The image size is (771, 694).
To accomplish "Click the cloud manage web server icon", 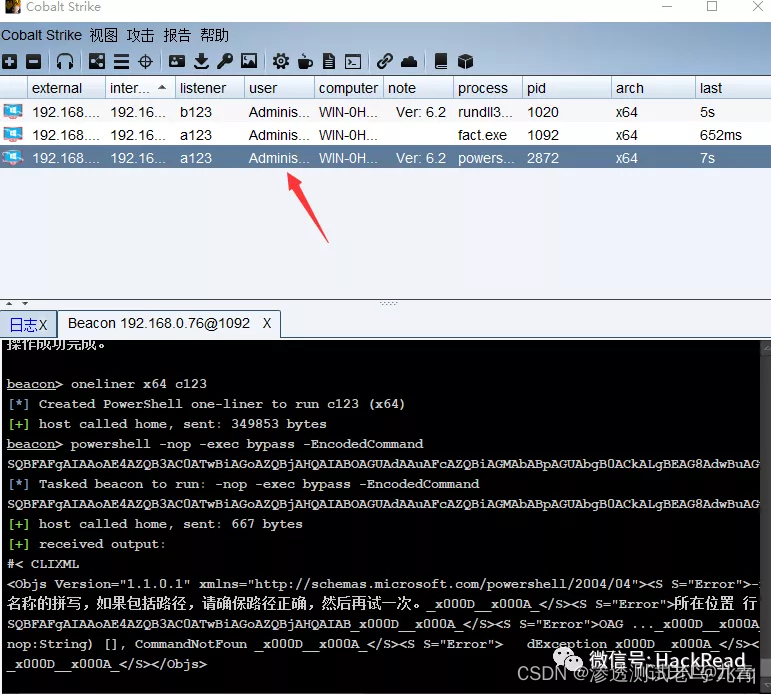I will 409,61.
